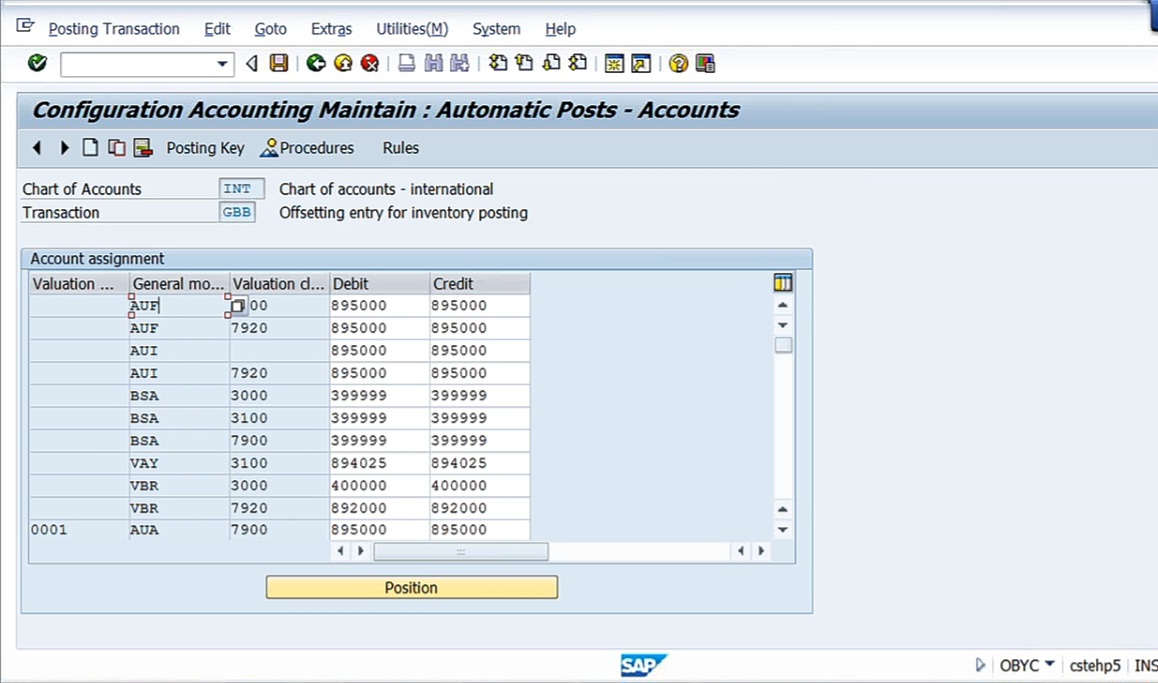1158x683 pixels.
Task: Click the Print icon in toolbar
Action: pos(406,64)
